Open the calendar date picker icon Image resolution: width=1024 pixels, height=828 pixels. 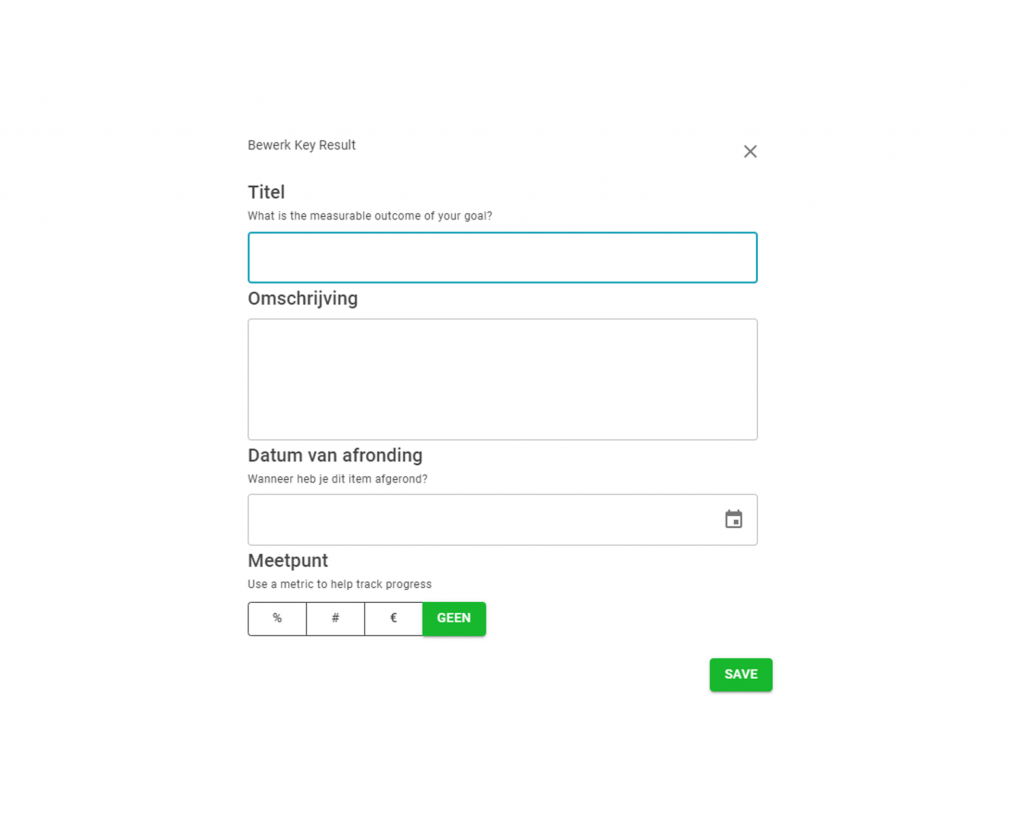click(733, 519)
